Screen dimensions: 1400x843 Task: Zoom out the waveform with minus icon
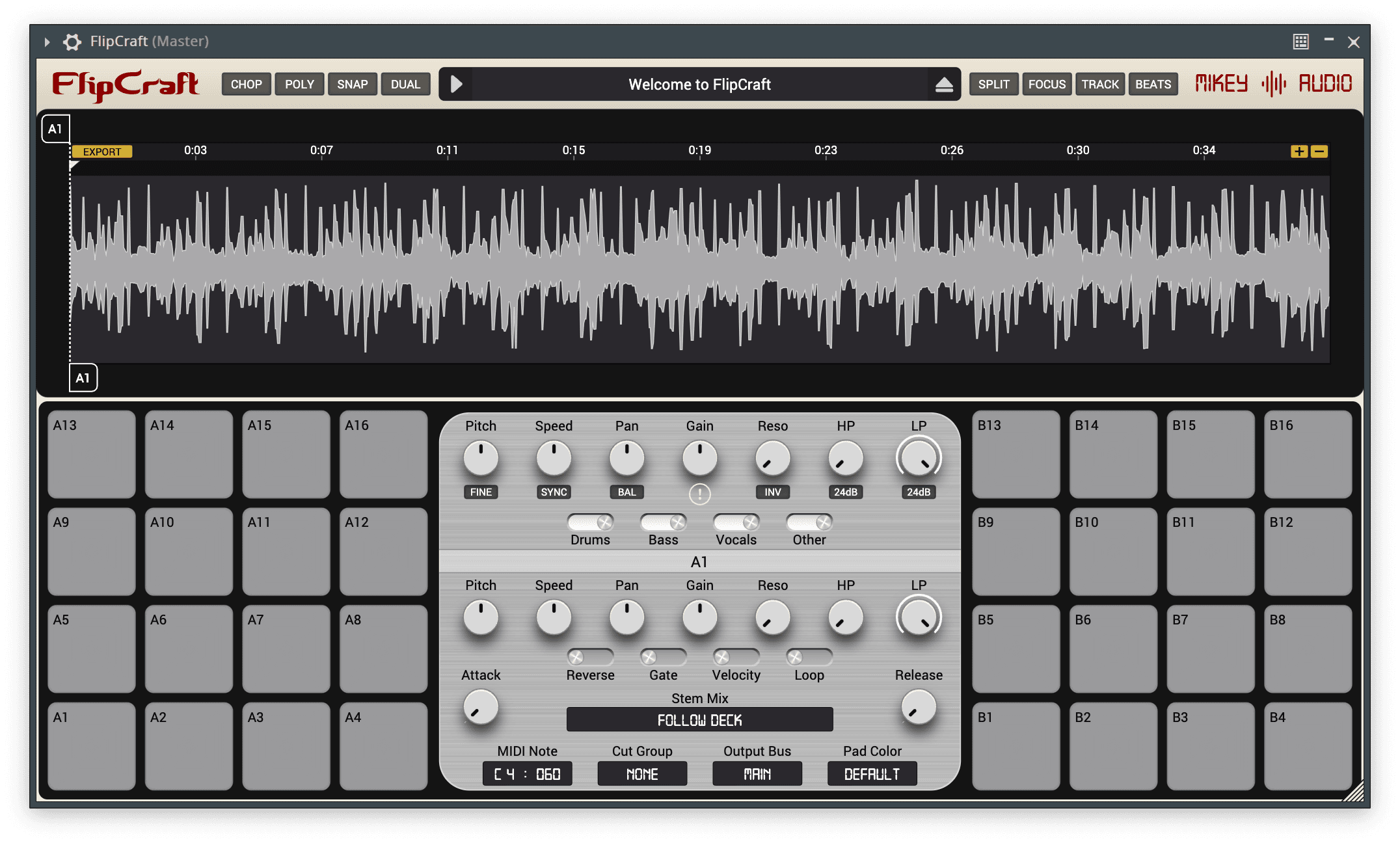[x=1319, y=152]
